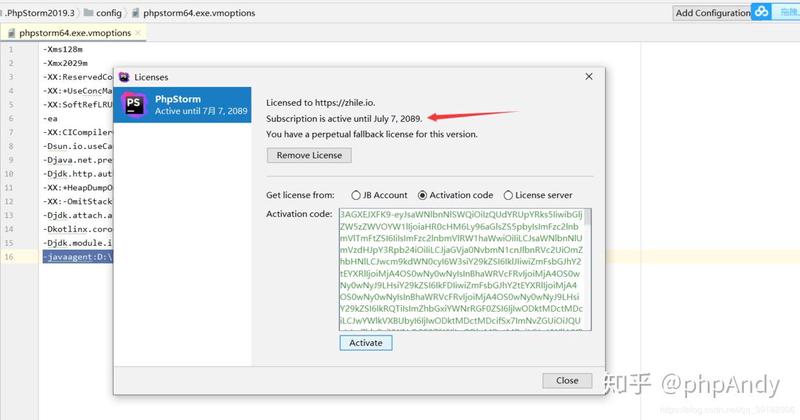The image size is (800, 420).
Task: Click the Activate button
Action: point(365,342)
